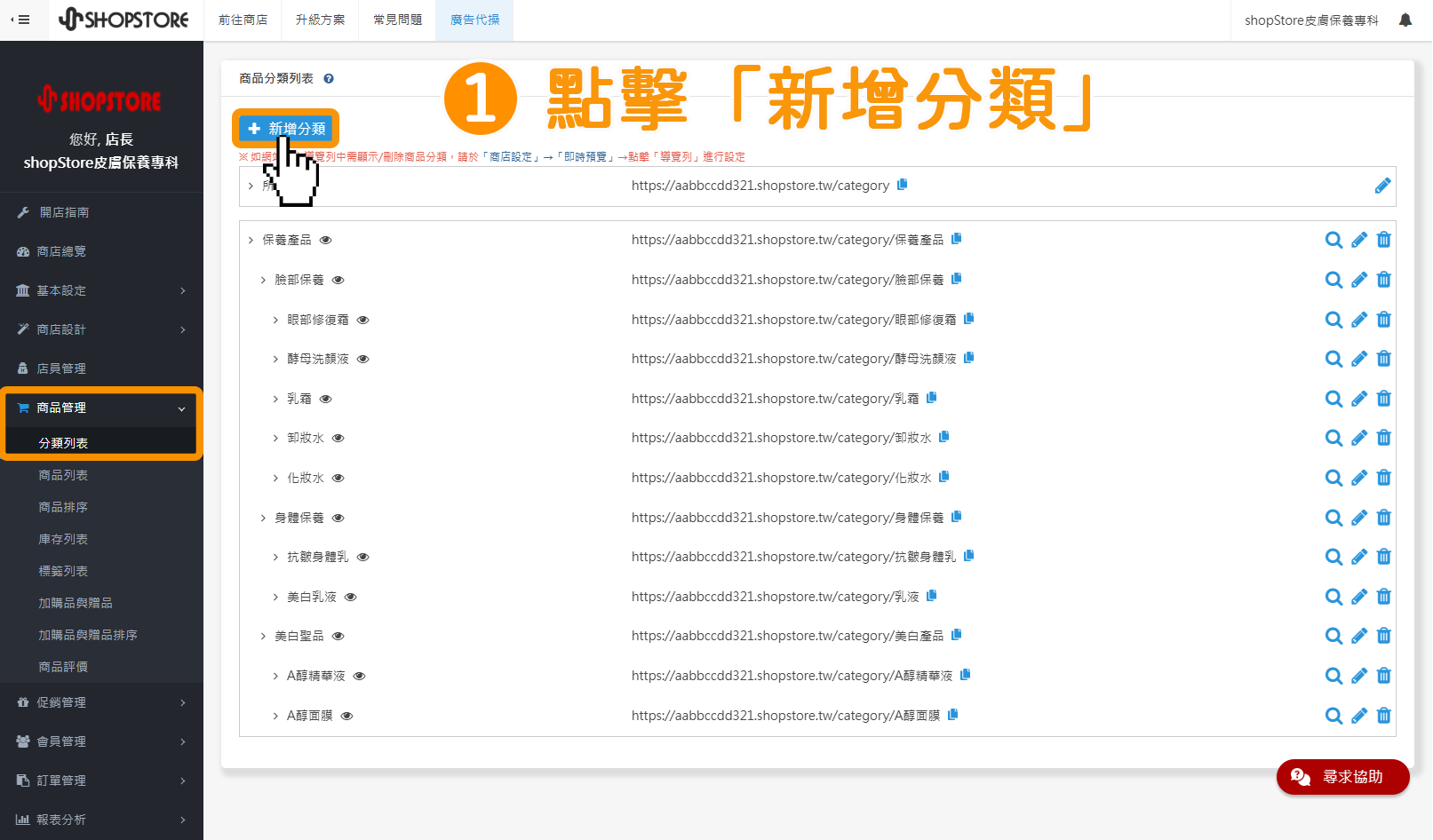Image resolution: width=1433 pixels, height=840 pixels.
Task: Delete the 抗皺身體乳 category
Action: [1383, 557]
